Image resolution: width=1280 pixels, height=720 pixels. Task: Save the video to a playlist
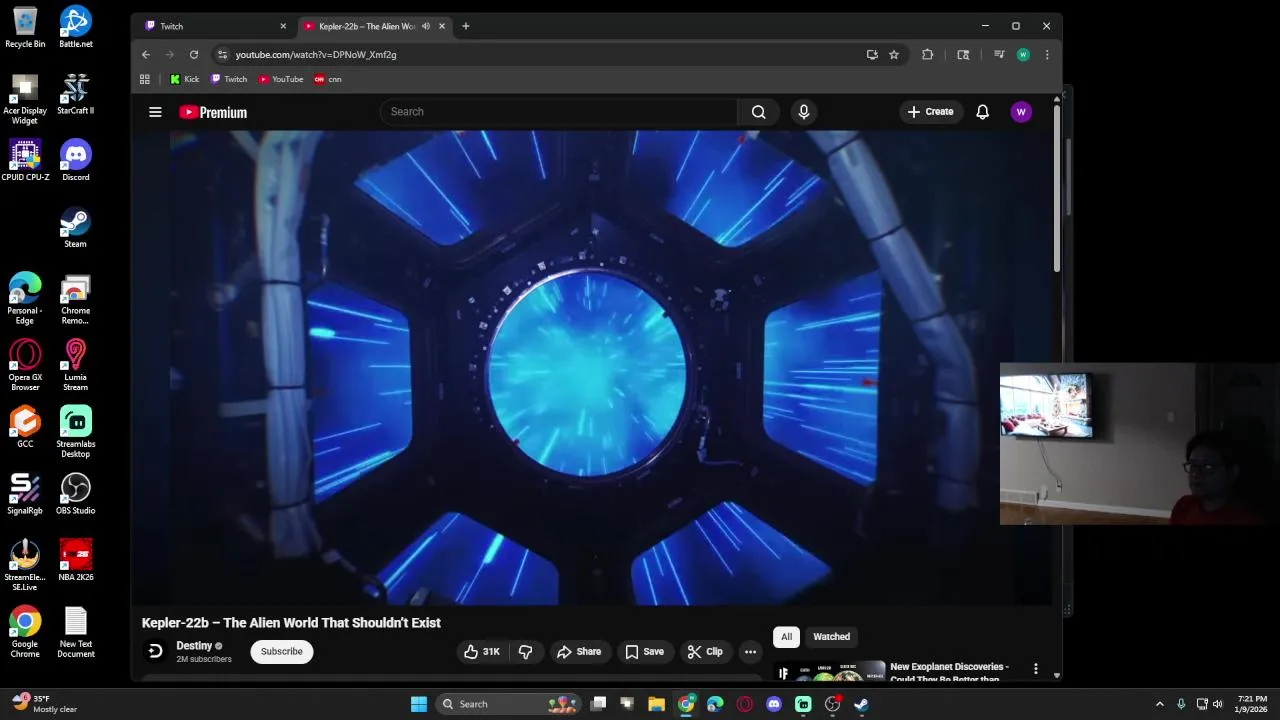point(644,651)
